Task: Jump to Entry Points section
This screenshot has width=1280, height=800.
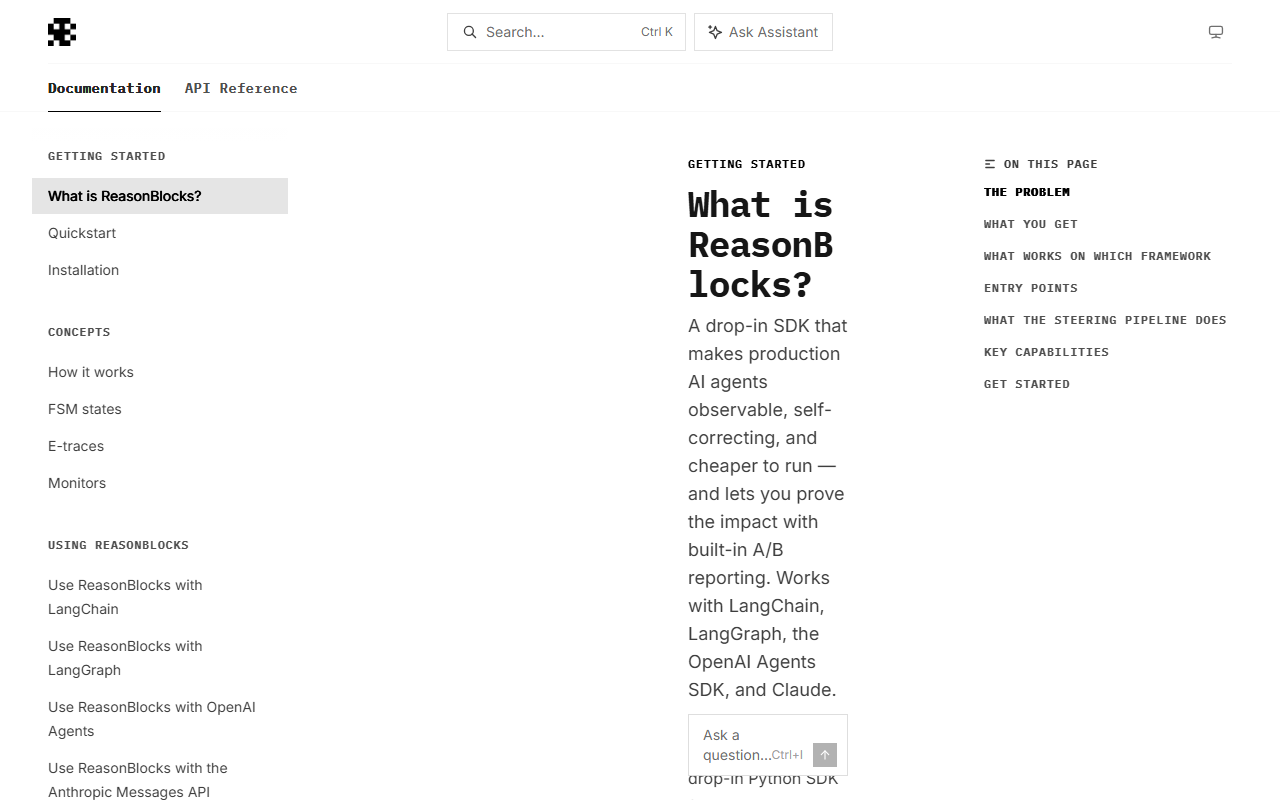Action: [1031, 288]
